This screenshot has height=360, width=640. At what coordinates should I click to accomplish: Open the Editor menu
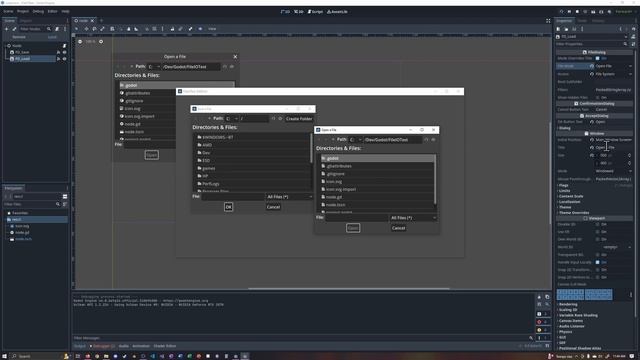click(x=53, y=11)
